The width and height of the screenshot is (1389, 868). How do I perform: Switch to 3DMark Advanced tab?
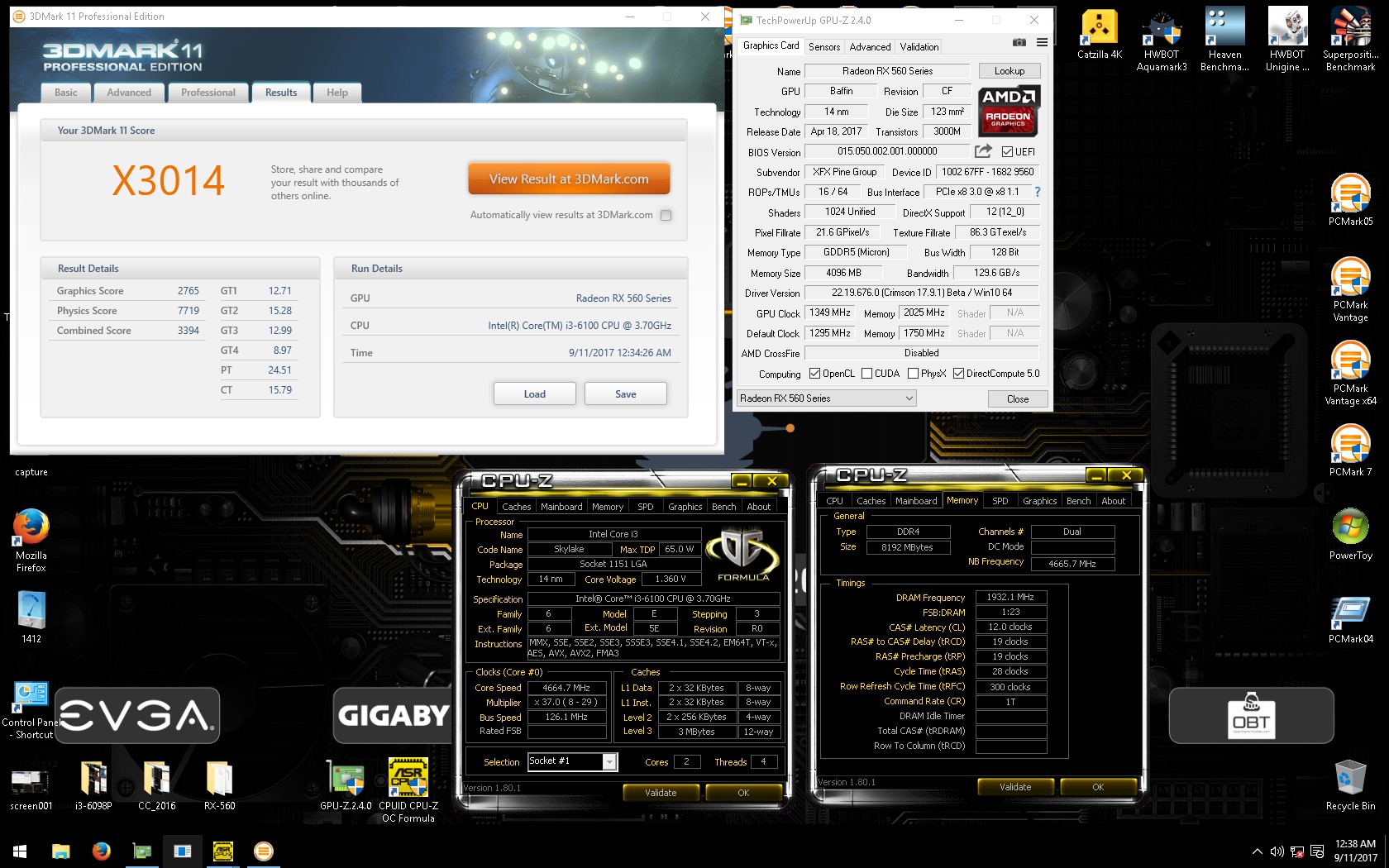(129, 93)
